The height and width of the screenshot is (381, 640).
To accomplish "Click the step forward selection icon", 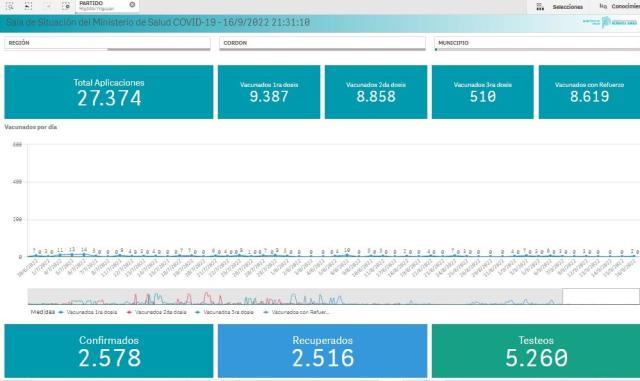I will [47, 6].
